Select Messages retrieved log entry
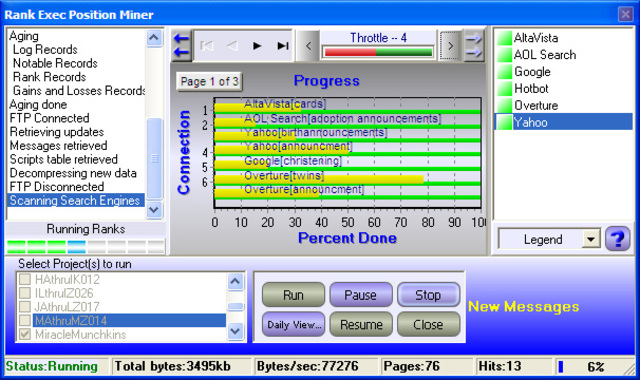 click(x=58, y=145)
